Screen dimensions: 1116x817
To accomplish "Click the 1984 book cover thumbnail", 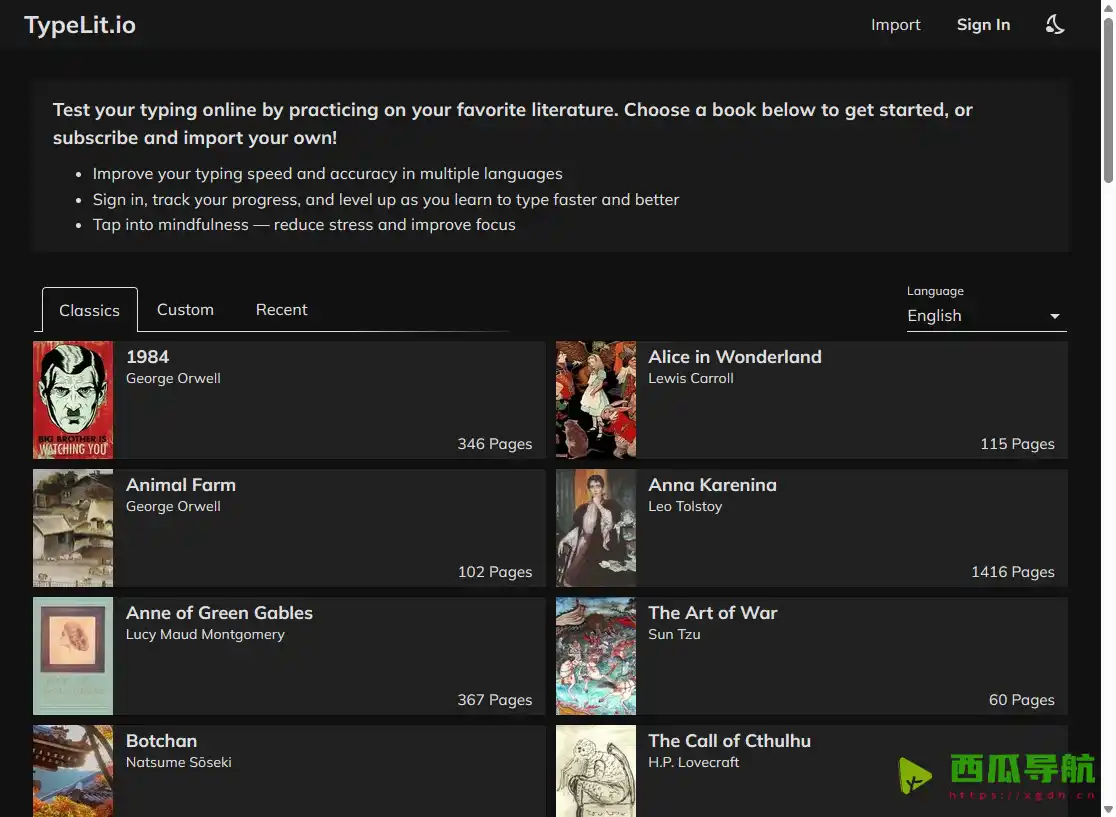I will (73, 400).
